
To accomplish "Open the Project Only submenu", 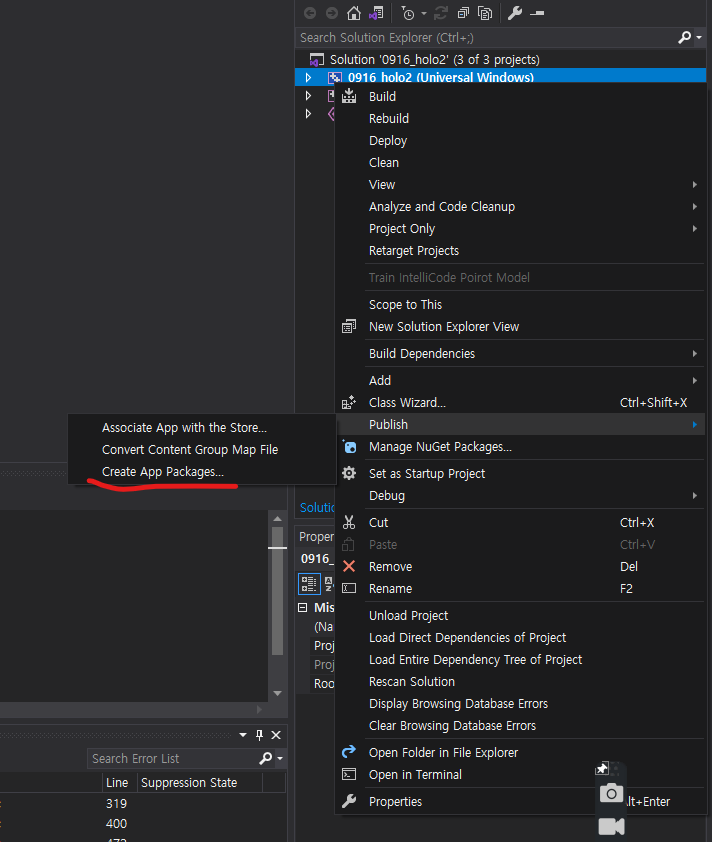I will (x=520, y=228).
